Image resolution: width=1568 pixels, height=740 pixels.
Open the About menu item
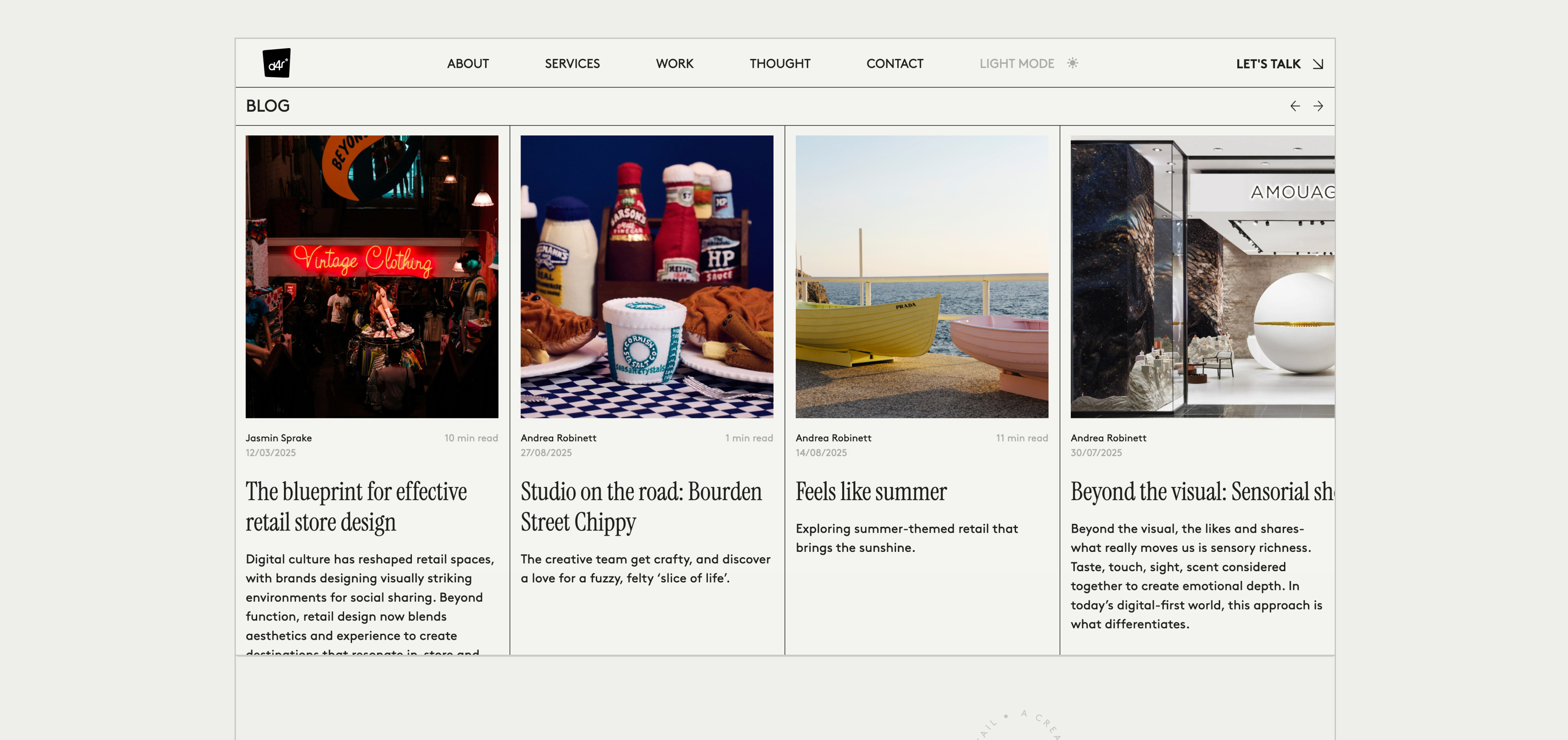coord(467,64)
